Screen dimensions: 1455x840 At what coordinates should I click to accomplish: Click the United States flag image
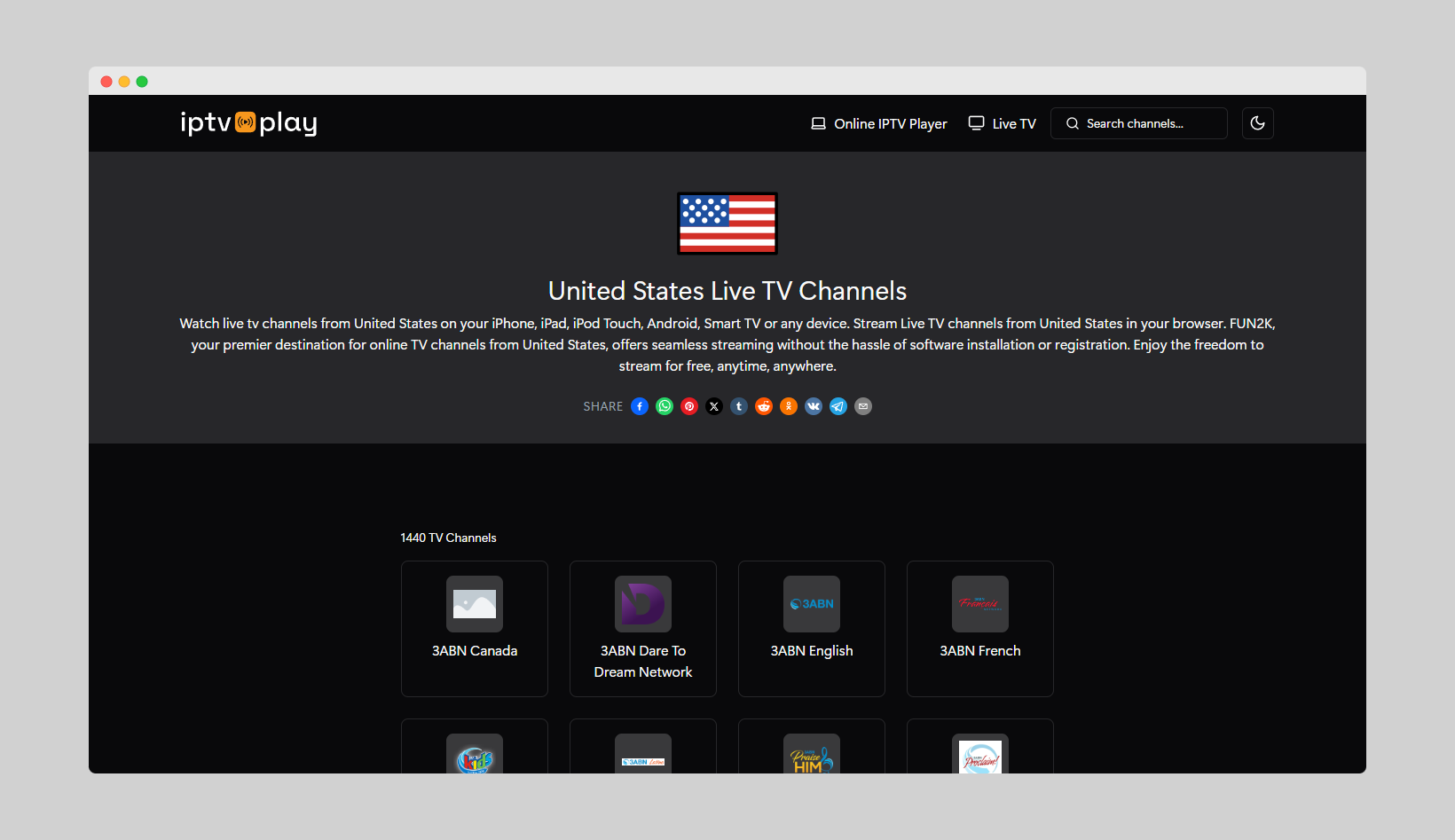tap(727, 224)
